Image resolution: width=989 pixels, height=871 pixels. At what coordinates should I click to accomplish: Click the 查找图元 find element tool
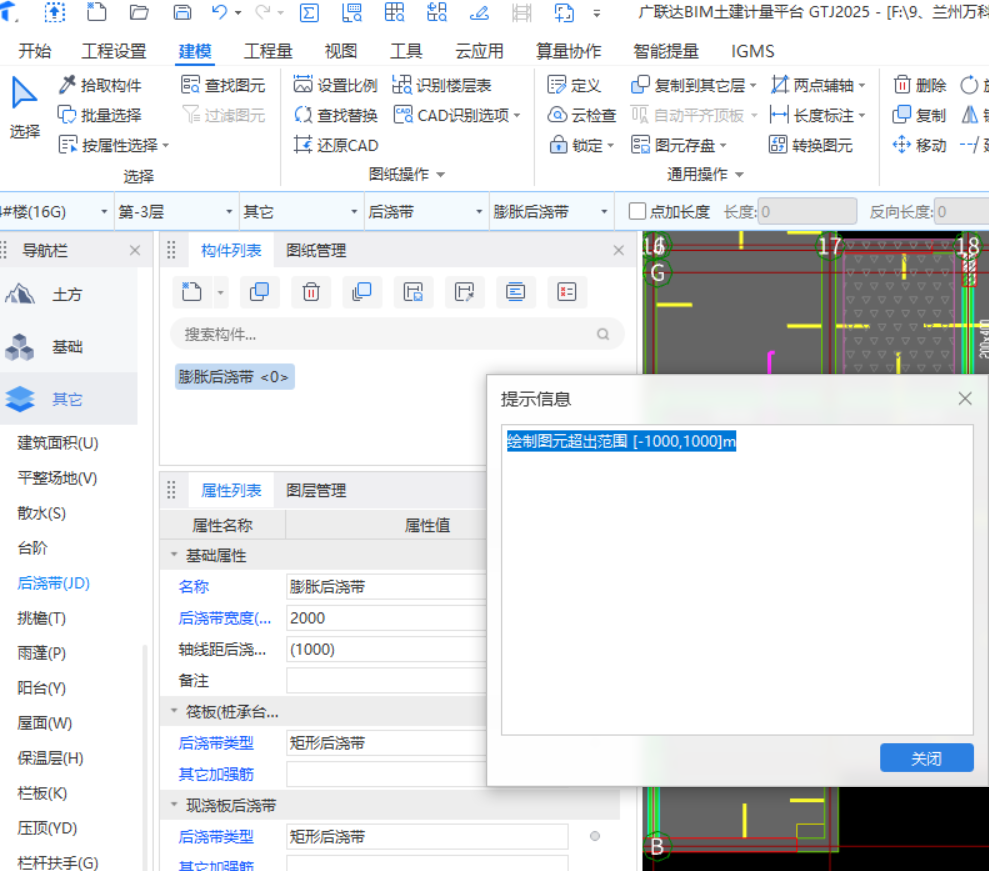[x=223, y=85]
